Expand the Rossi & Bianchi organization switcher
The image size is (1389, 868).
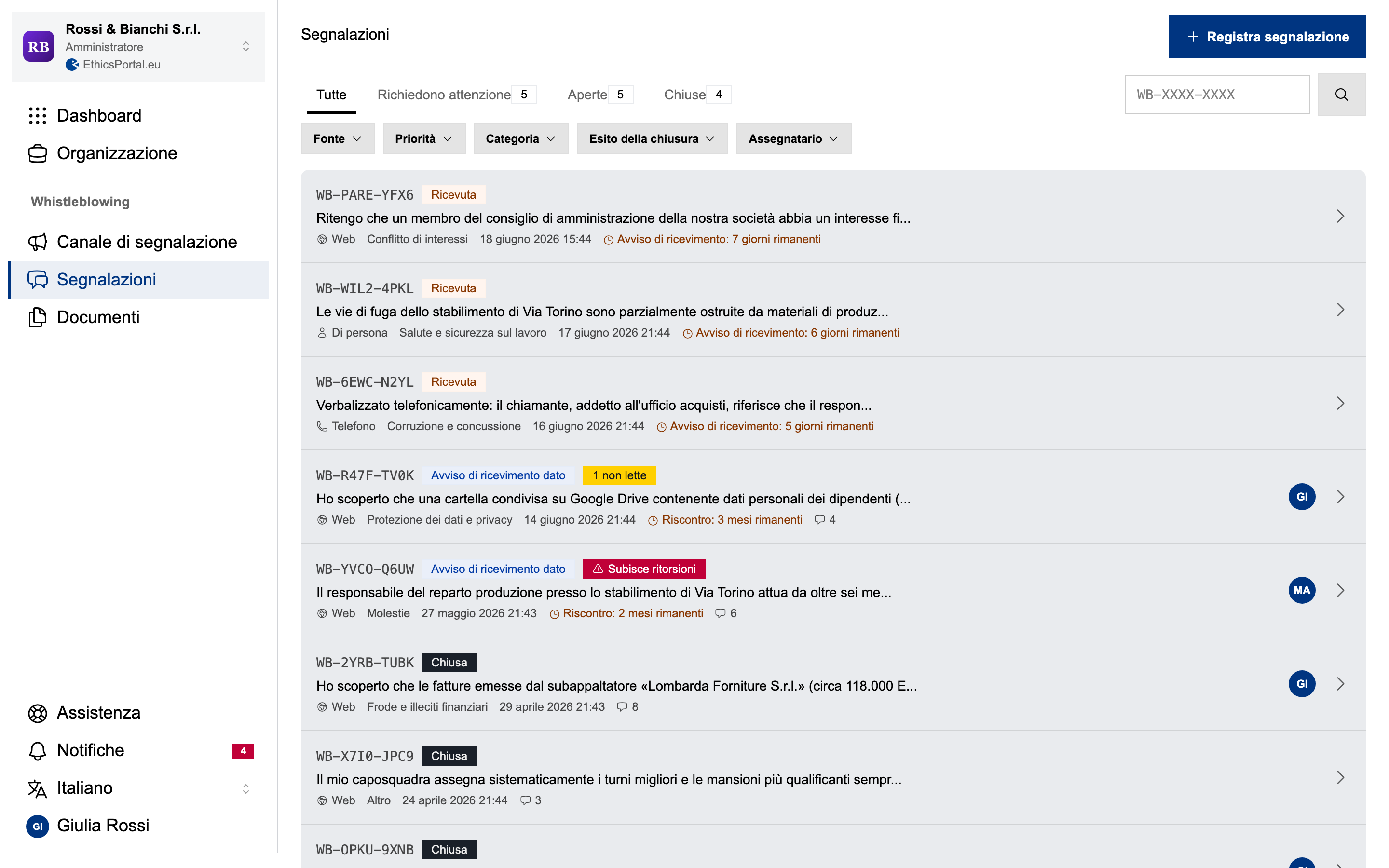[x=245, y=46]
